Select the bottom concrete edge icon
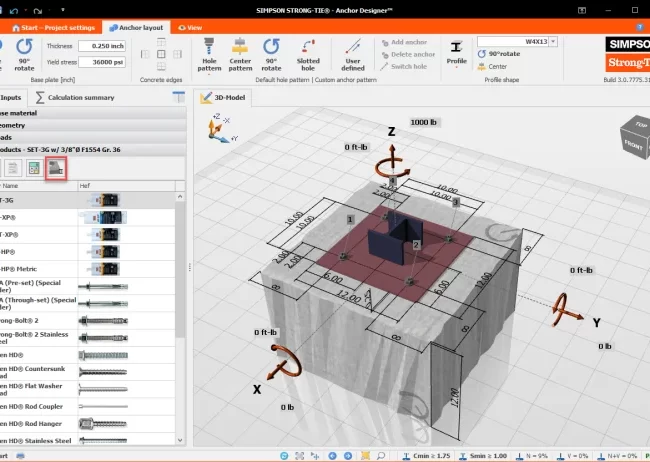 click(161, 66)
